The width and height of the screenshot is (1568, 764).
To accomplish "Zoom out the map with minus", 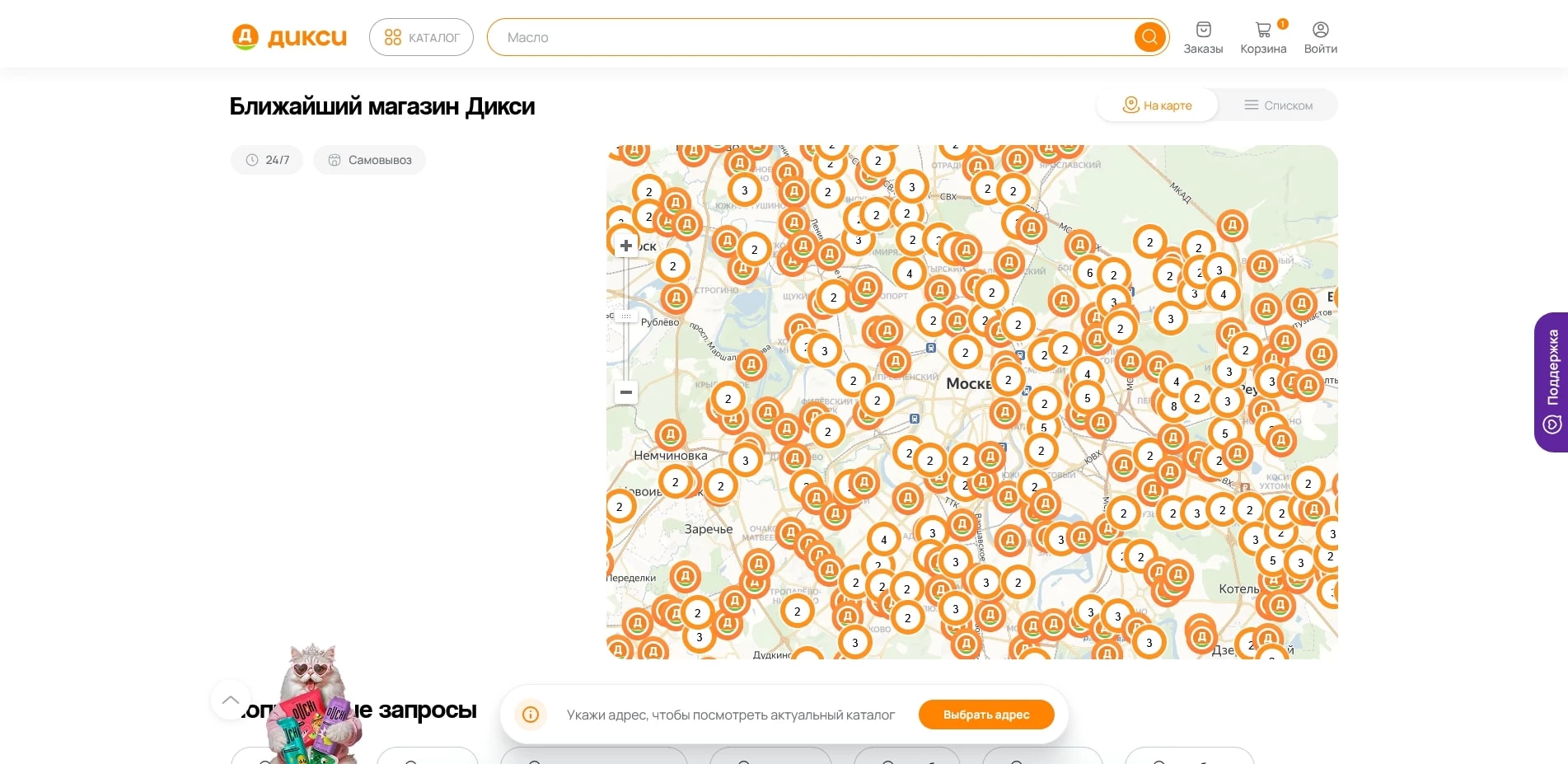I will tap(626, 392).
